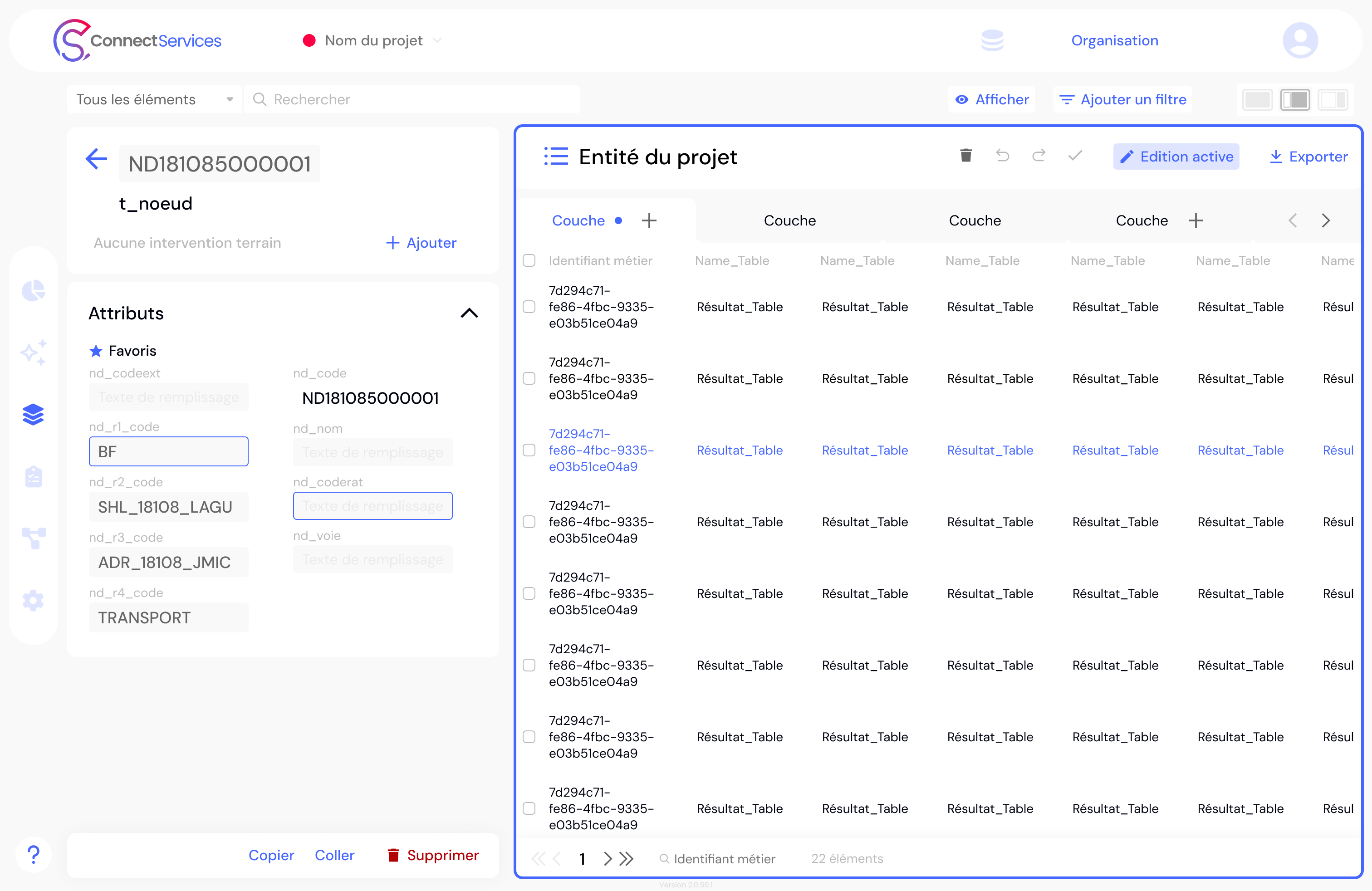Click the back arrow beside ND181085000001
This screenshot has width=1372, height=891.
pyautogui.click(x=96, y=159)
